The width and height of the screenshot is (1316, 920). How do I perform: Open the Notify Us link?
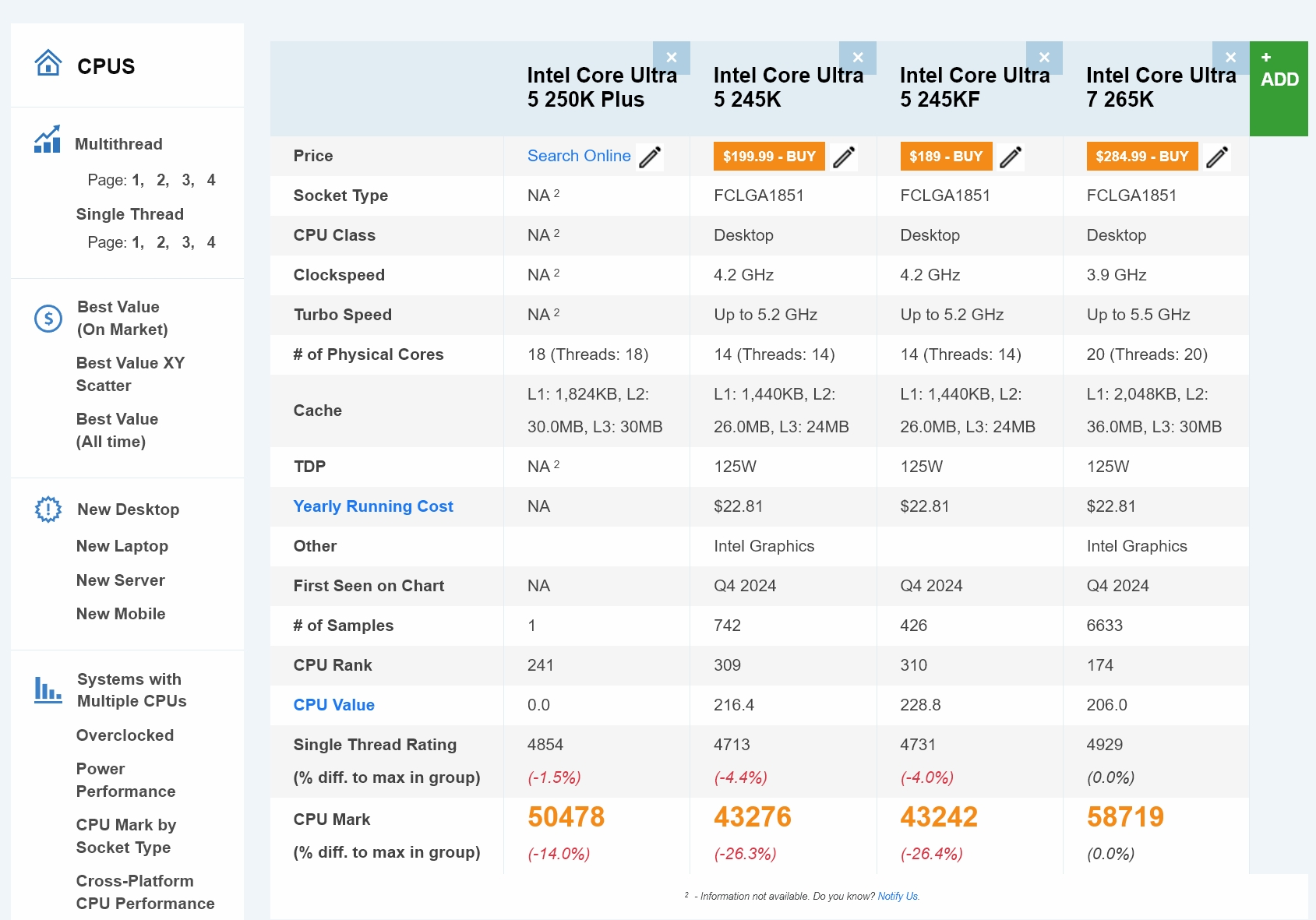(898, 896)
